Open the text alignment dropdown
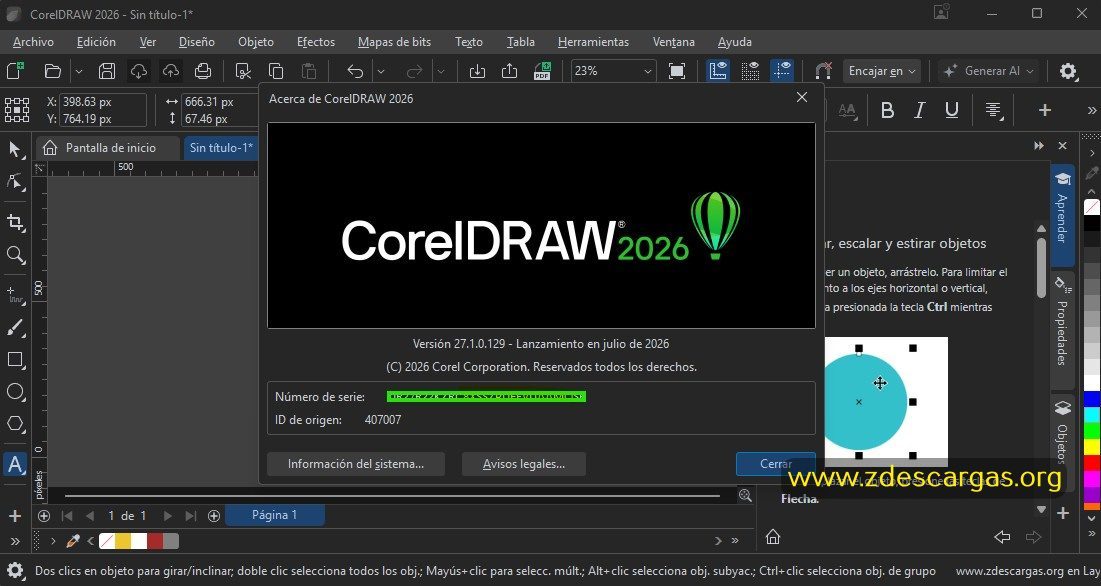This screenshot has width=1101, height=586. tap(994, 110)
